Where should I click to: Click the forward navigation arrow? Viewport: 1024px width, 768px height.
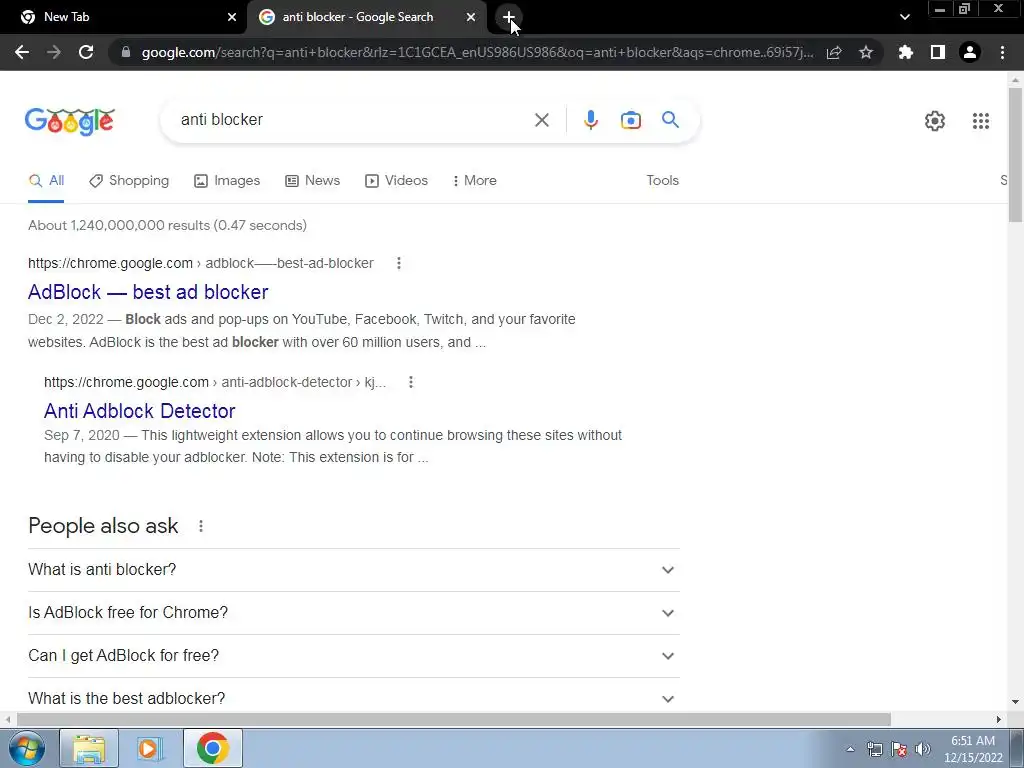(x=54, y=52)
